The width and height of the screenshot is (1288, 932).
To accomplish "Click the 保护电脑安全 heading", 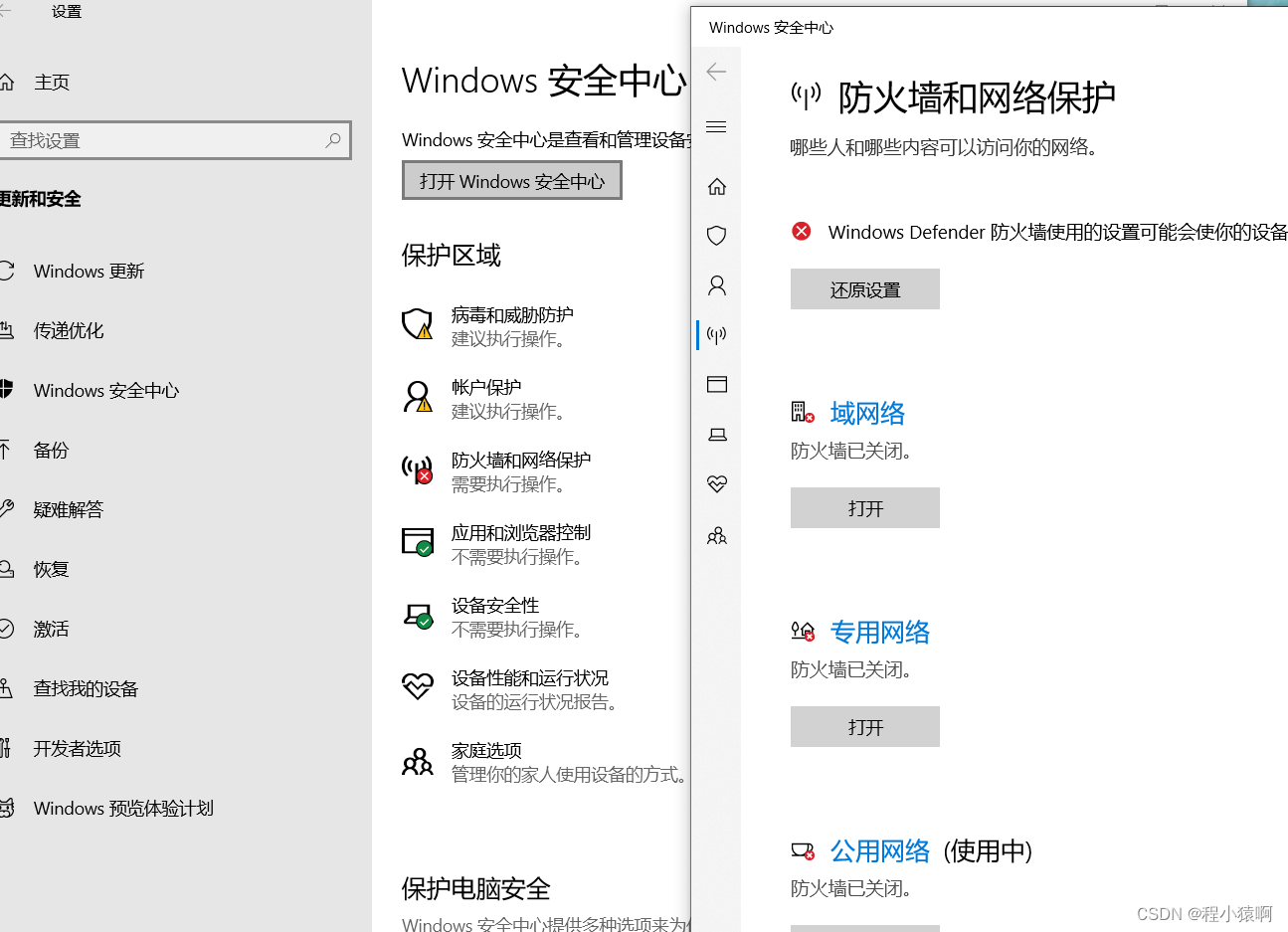I will (475, 888).
